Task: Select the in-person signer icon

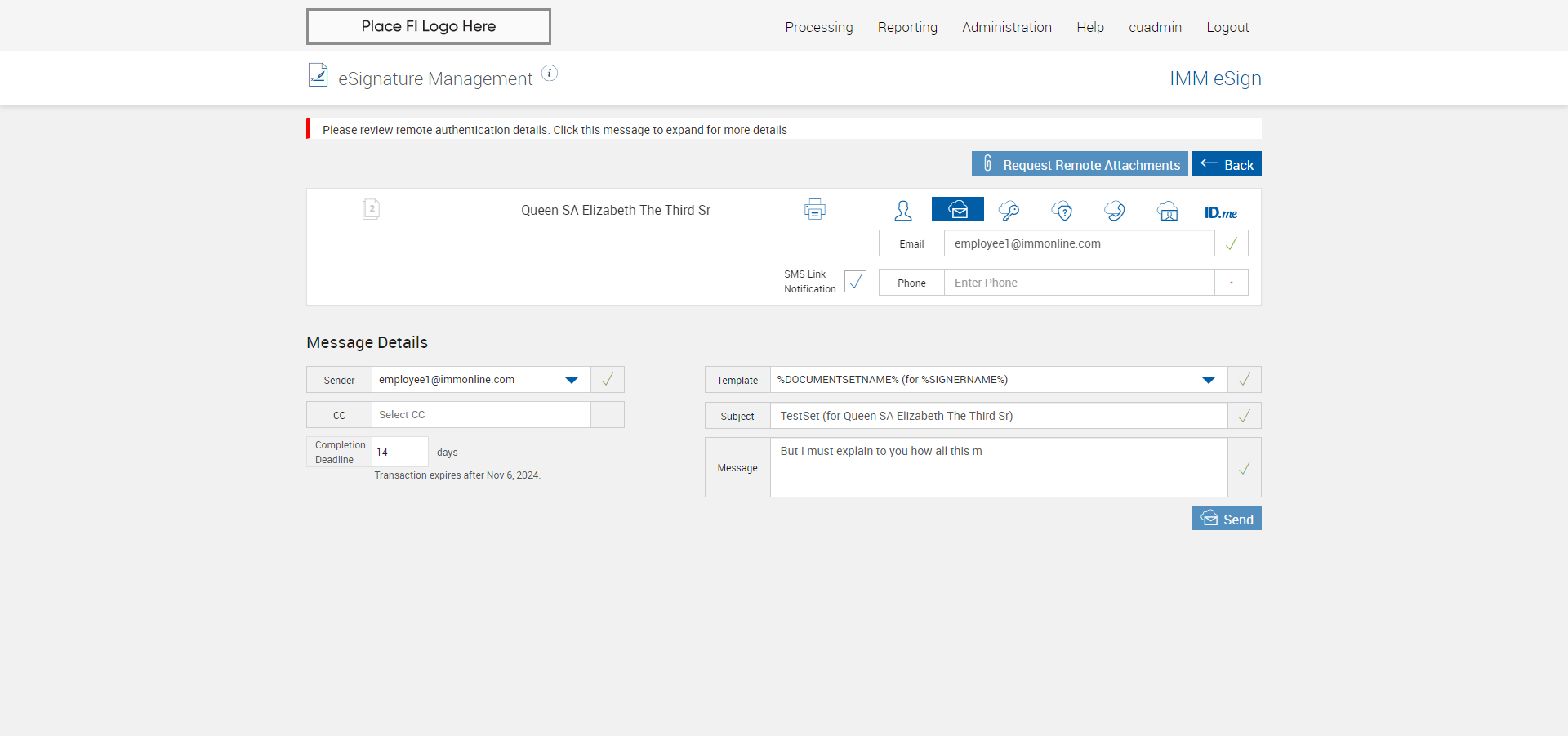Action: point(902,211)
